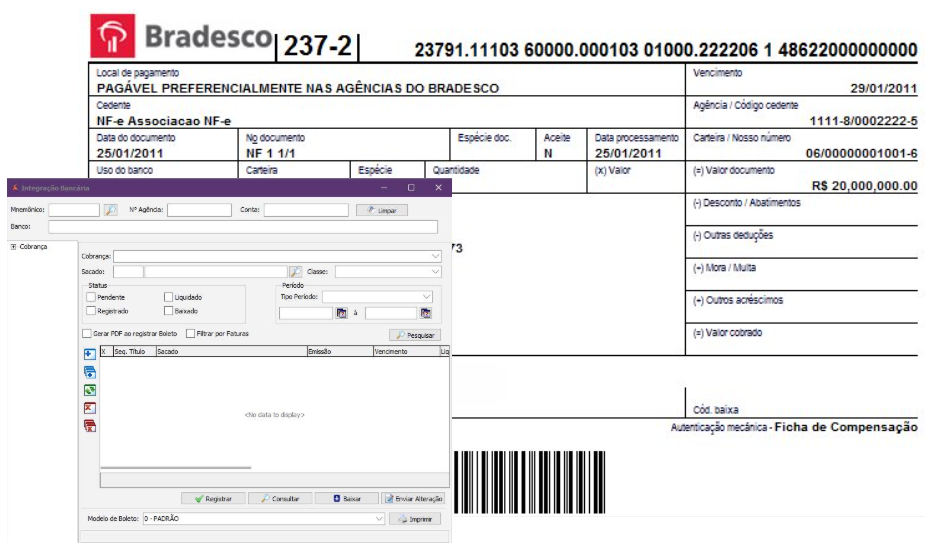925x543 pixels.
Task: Click the period start date field
Action: 306,313
